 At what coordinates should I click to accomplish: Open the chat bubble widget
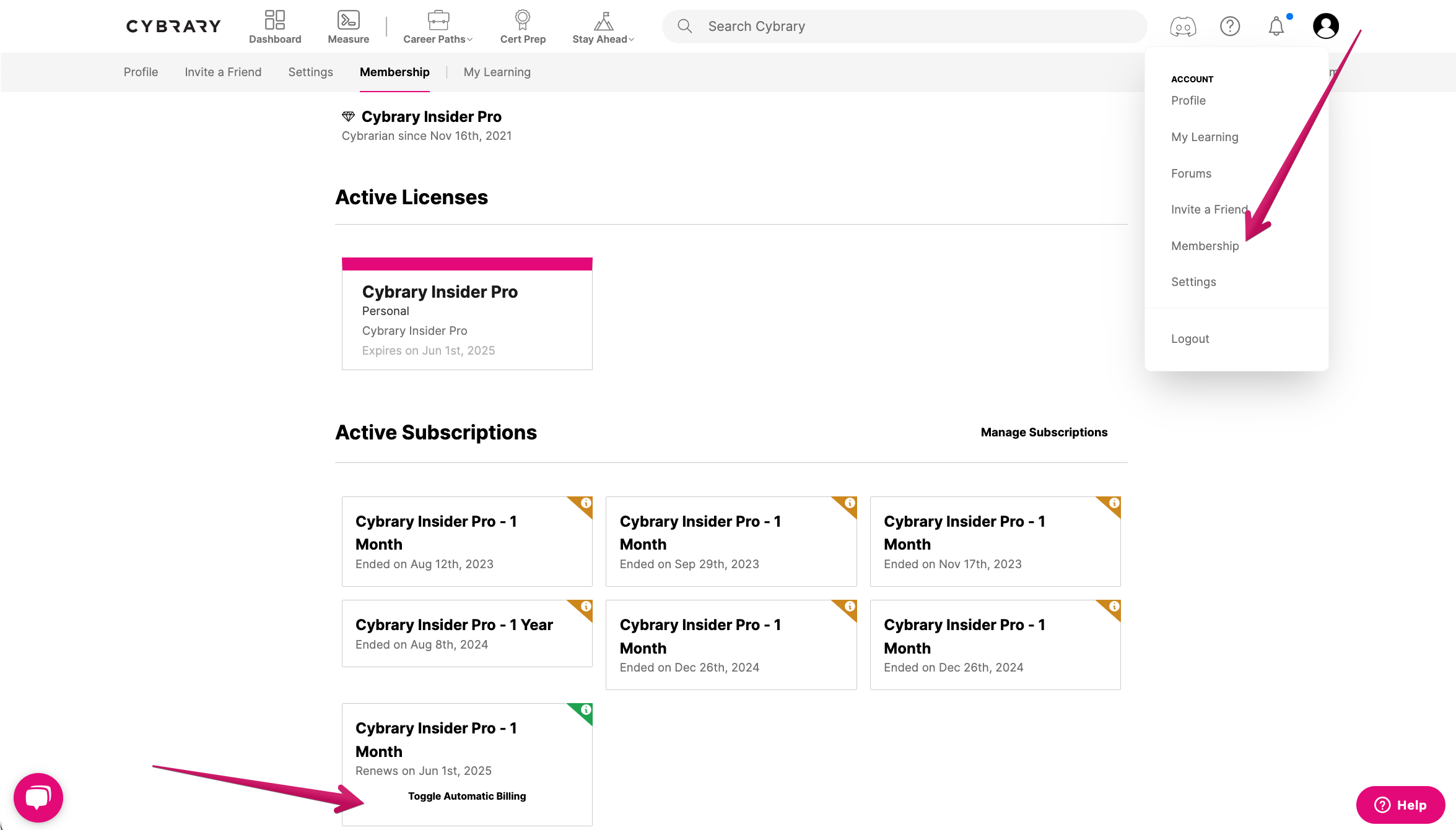[x=38, y=797]
